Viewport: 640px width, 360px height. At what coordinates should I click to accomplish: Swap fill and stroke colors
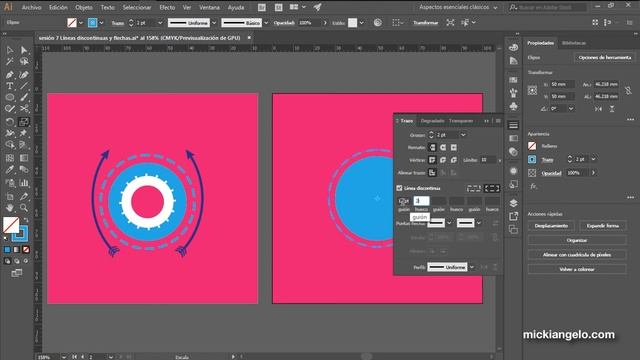click(27, 220)
